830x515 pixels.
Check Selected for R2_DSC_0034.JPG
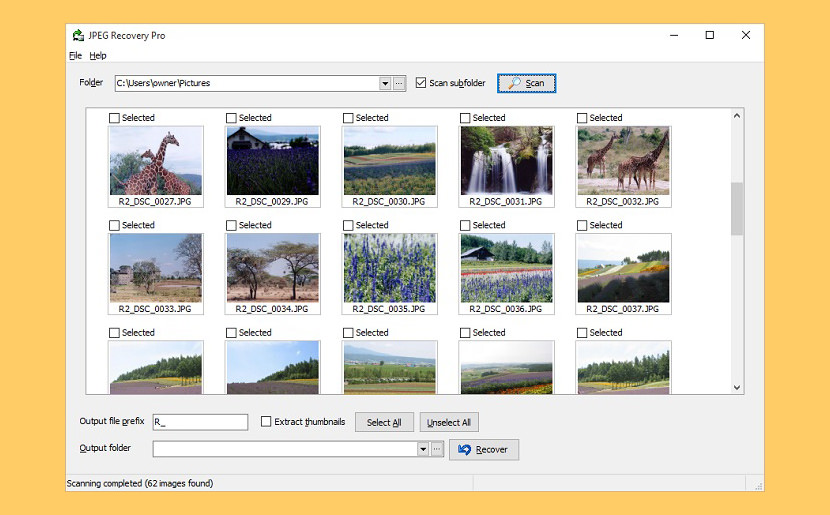(231, 225)
